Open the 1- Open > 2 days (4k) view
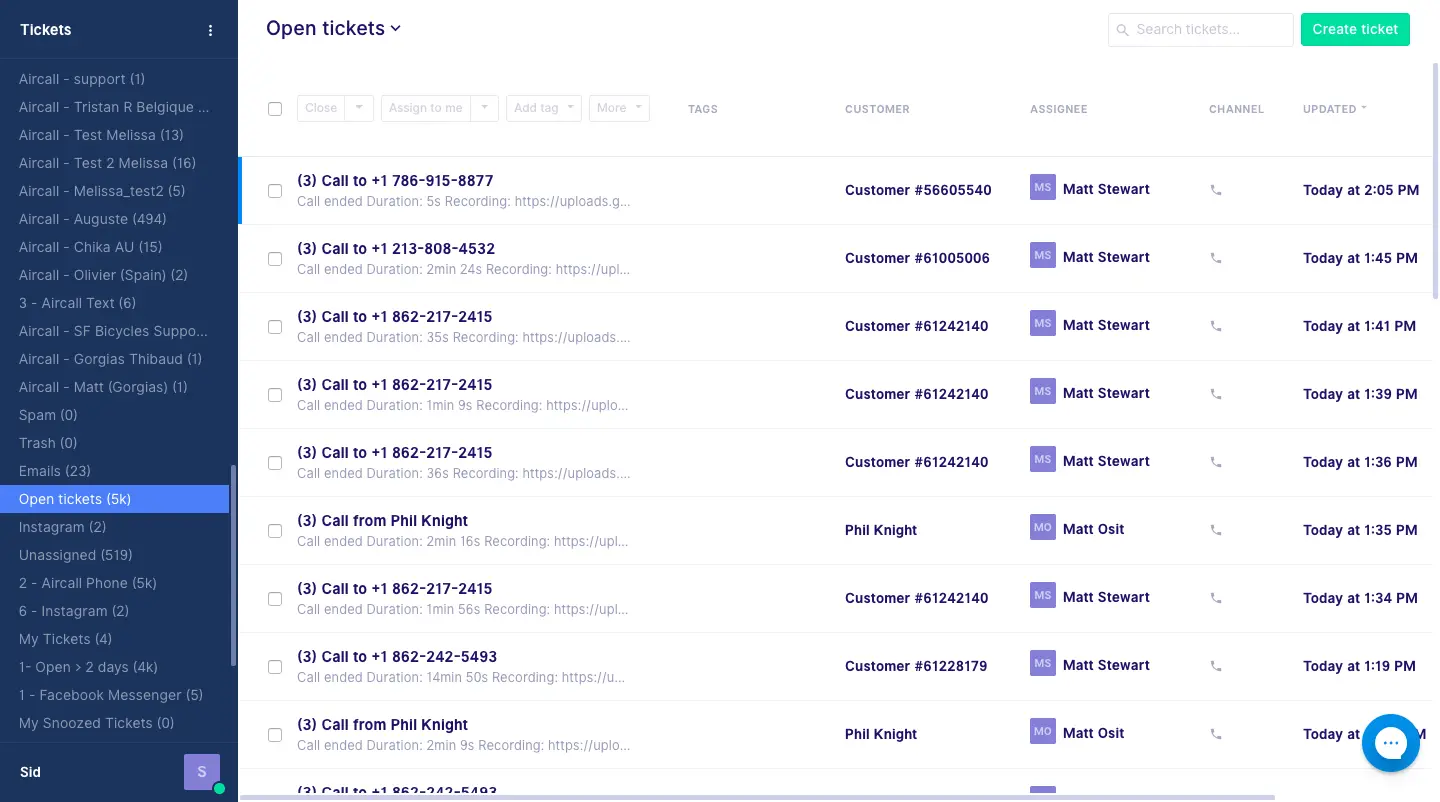 click(x=88, y=667)
